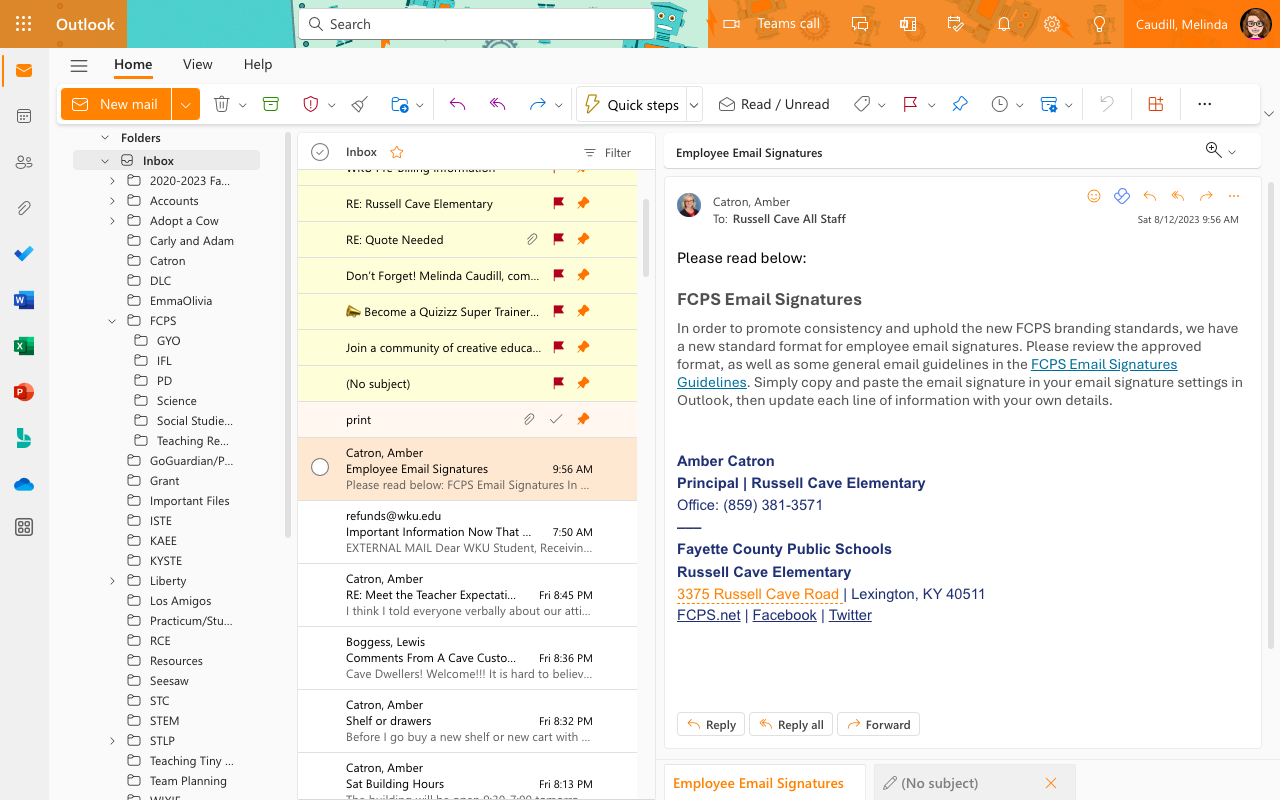Click the Archive icon in ribbon
Viewport: 1280px width, 800px height.
[x=271, y=104]
